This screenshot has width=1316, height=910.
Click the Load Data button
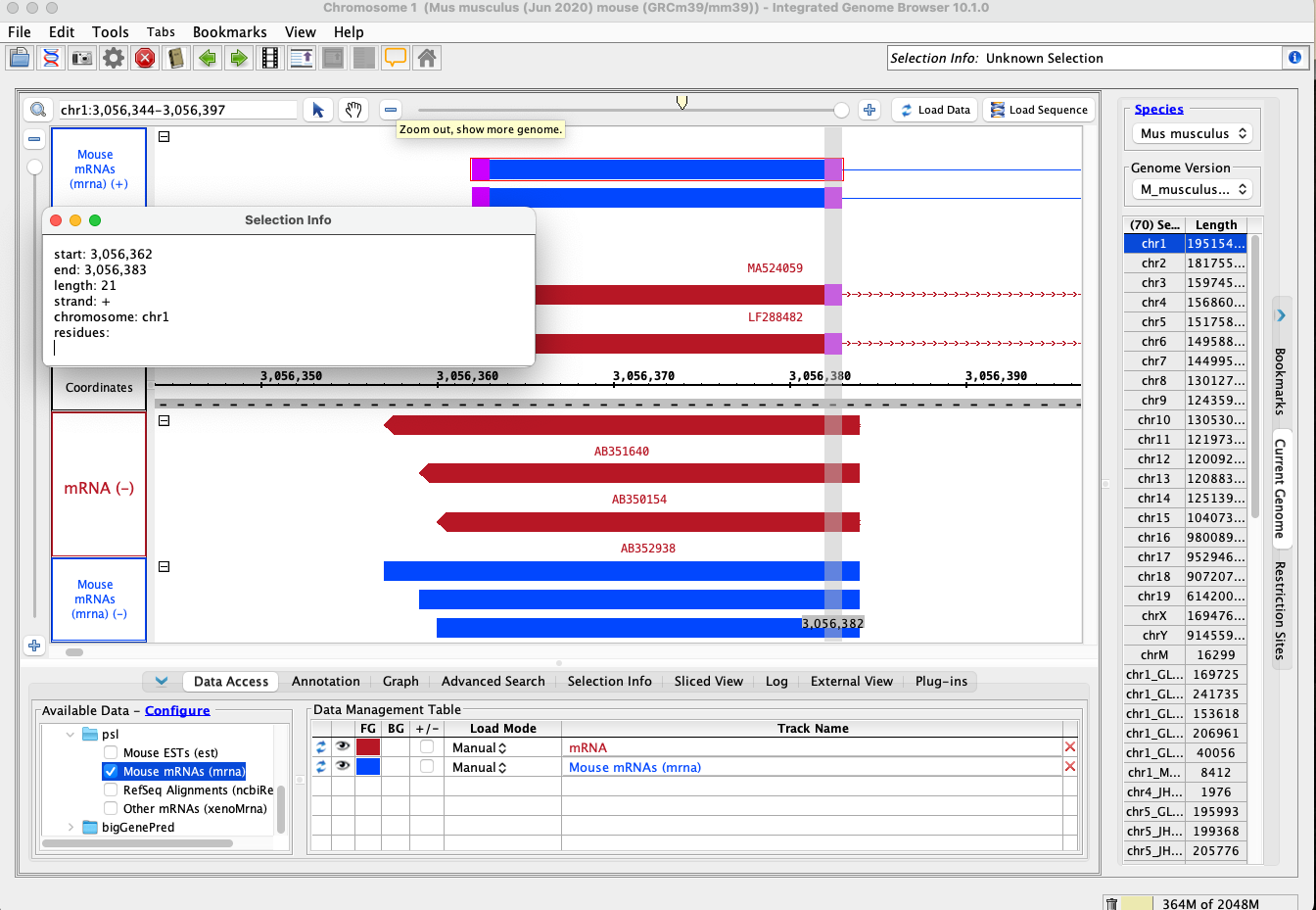coord(935,110)
